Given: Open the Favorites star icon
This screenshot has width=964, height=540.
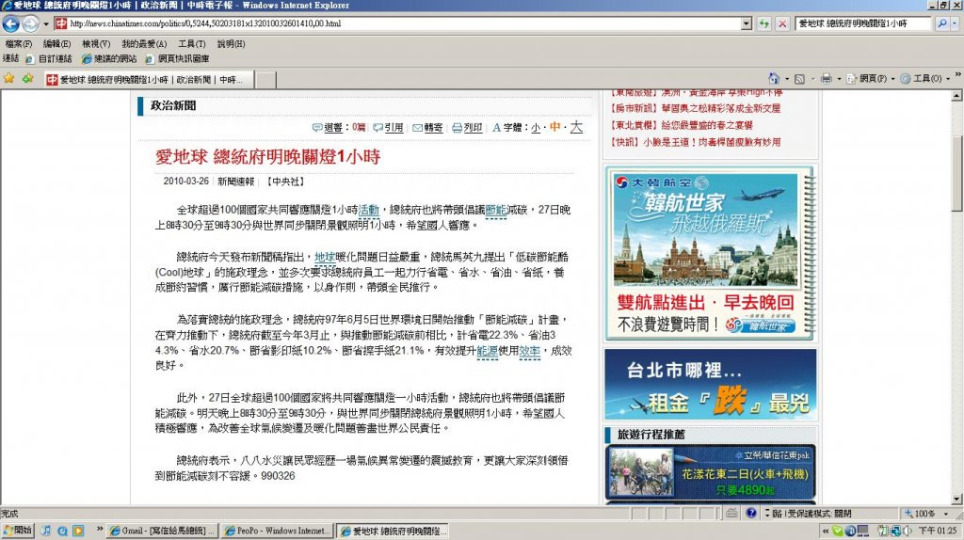Looking at the screenshot, I should [10, 79].
